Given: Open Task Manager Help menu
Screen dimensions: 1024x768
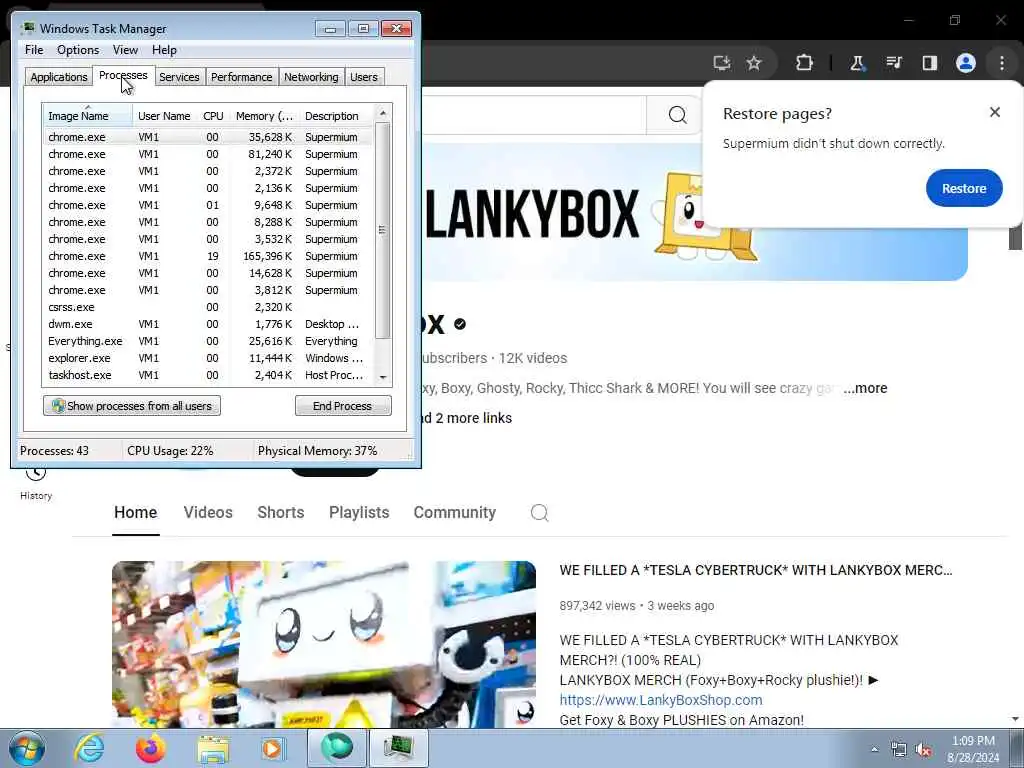Looking at the screenshot, I should (x=164, y=50).
